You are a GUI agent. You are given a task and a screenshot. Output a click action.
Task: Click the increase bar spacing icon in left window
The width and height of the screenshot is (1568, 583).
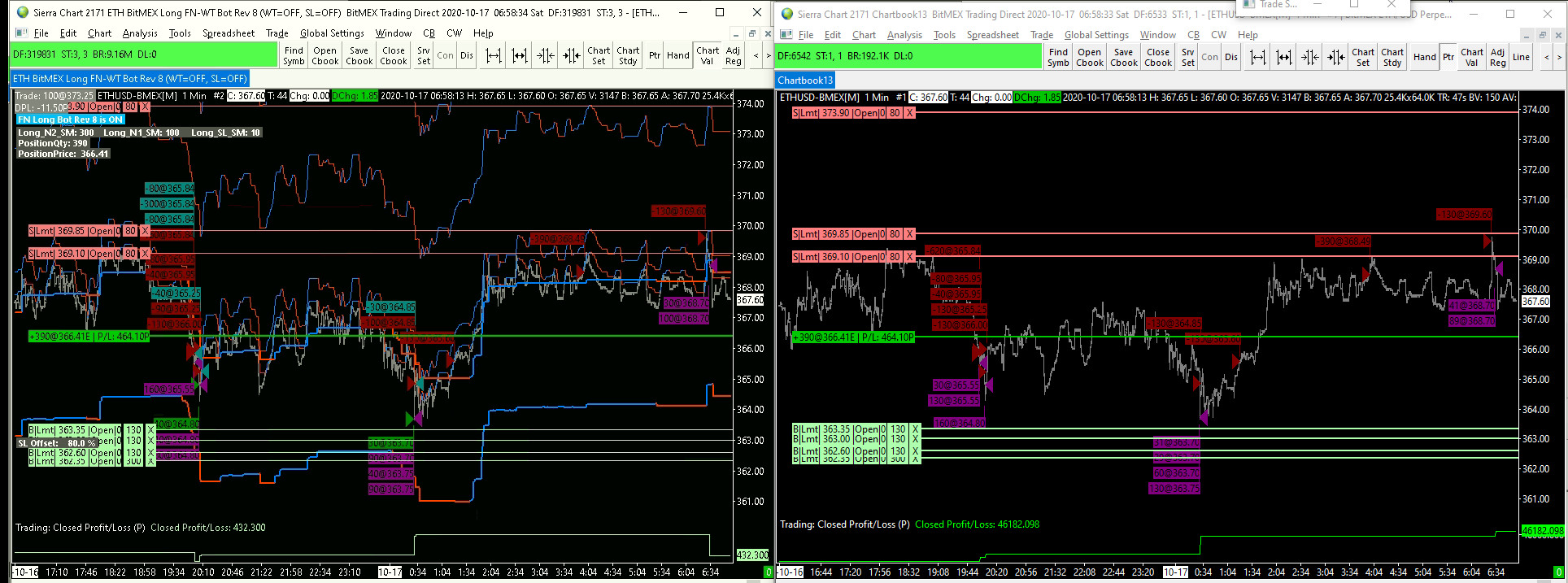click(x=494, y=55)
